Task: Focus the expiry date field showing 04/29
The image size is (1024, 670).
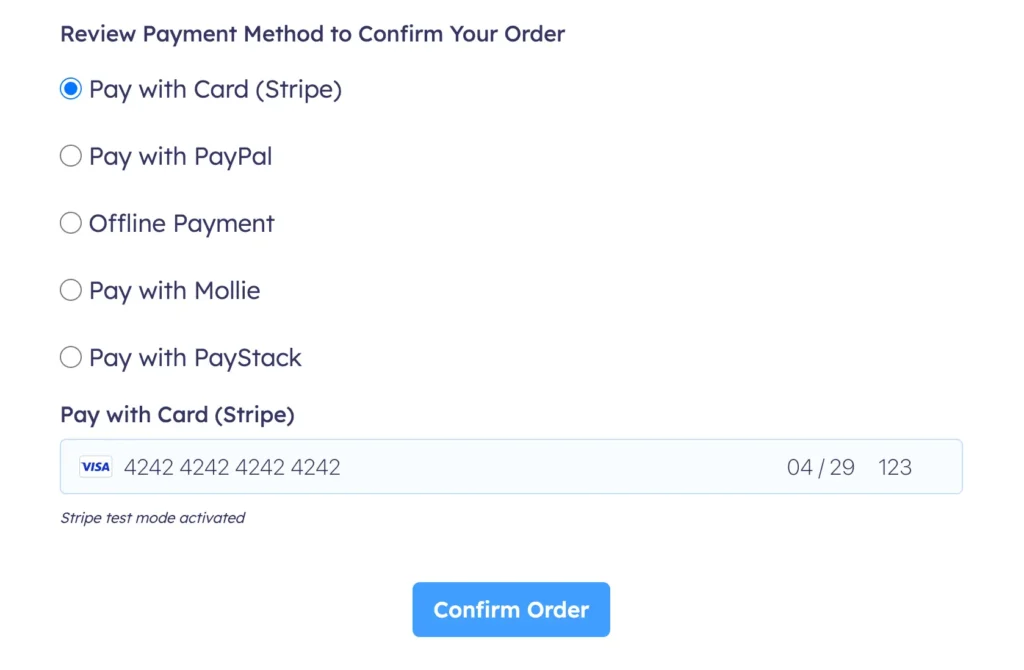Action: [820, 466]
